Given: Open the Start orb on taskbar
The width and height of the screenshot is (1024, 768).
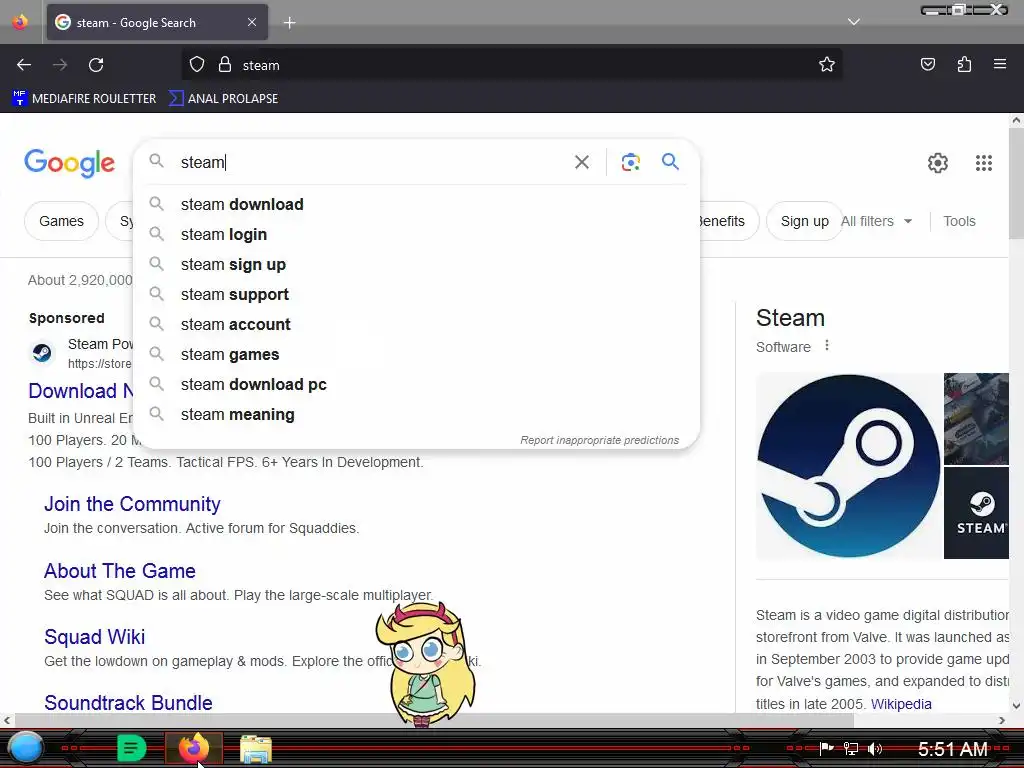Looking at the screenshot, I should [25, 748].
